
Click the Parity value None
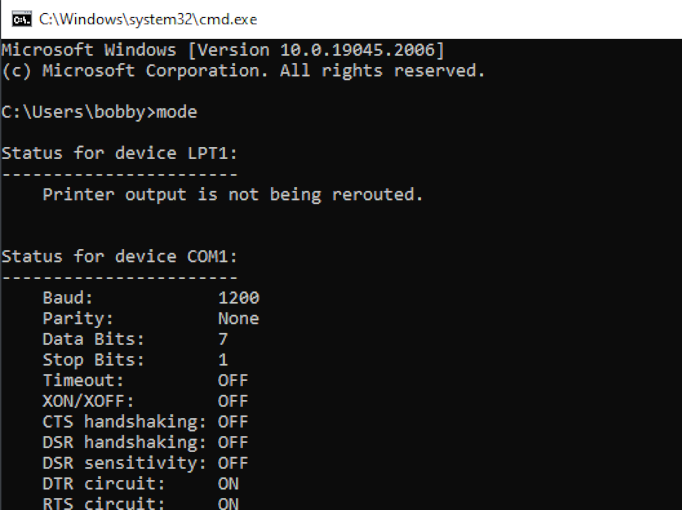pos(238,318)
